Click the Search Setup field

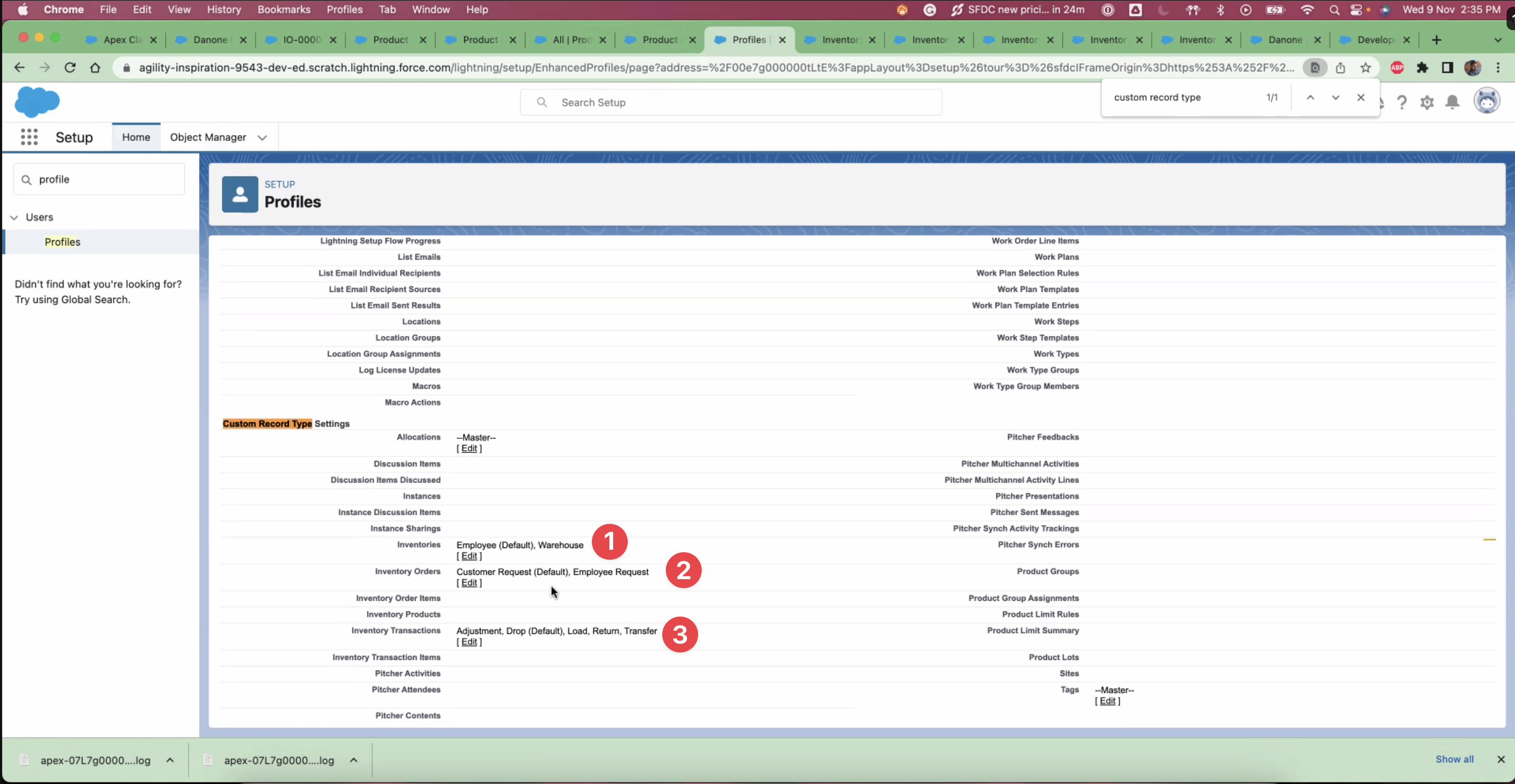point(730,102)
